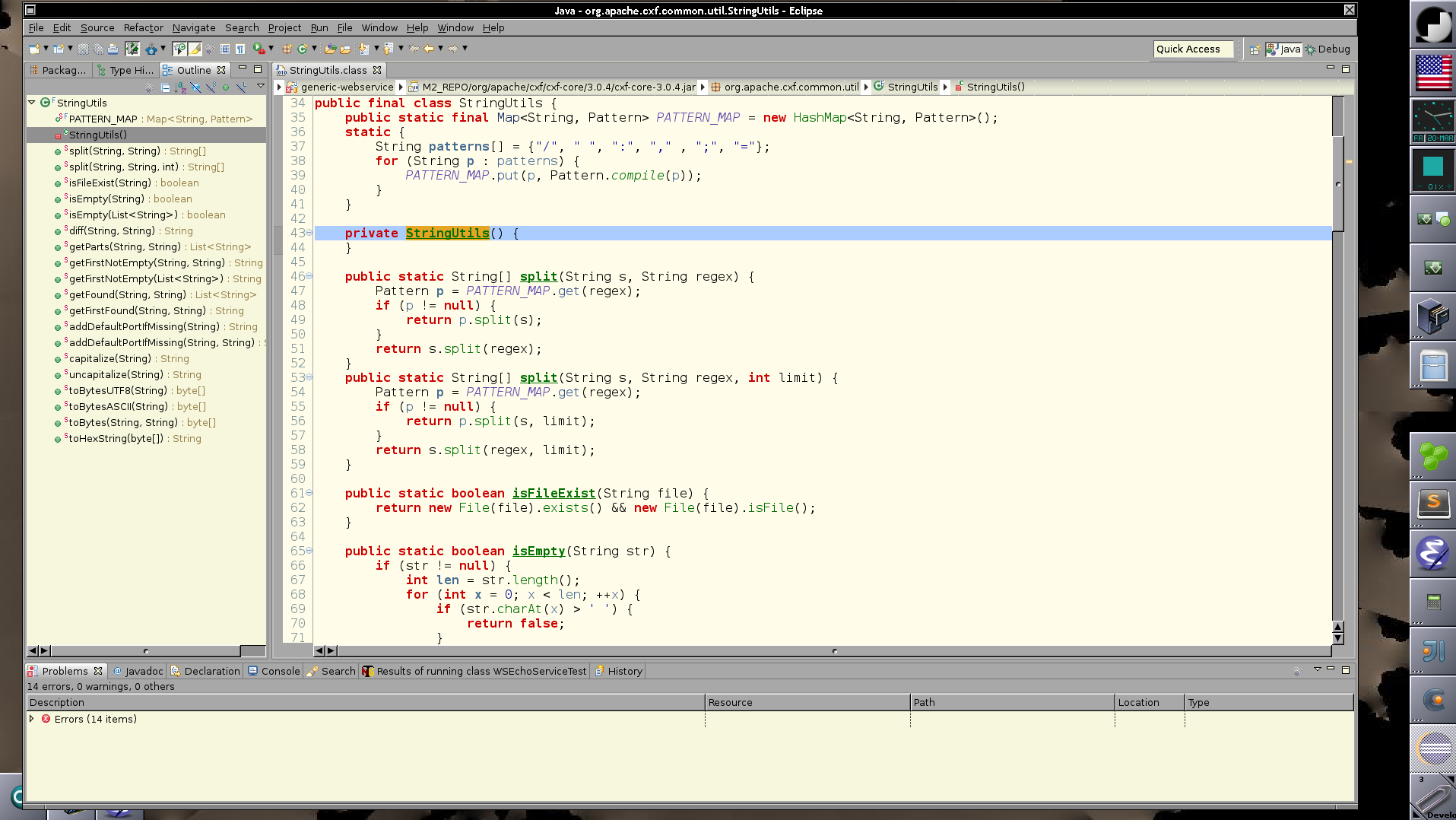Toggle Hide Fields in Outline

point(195,87)
